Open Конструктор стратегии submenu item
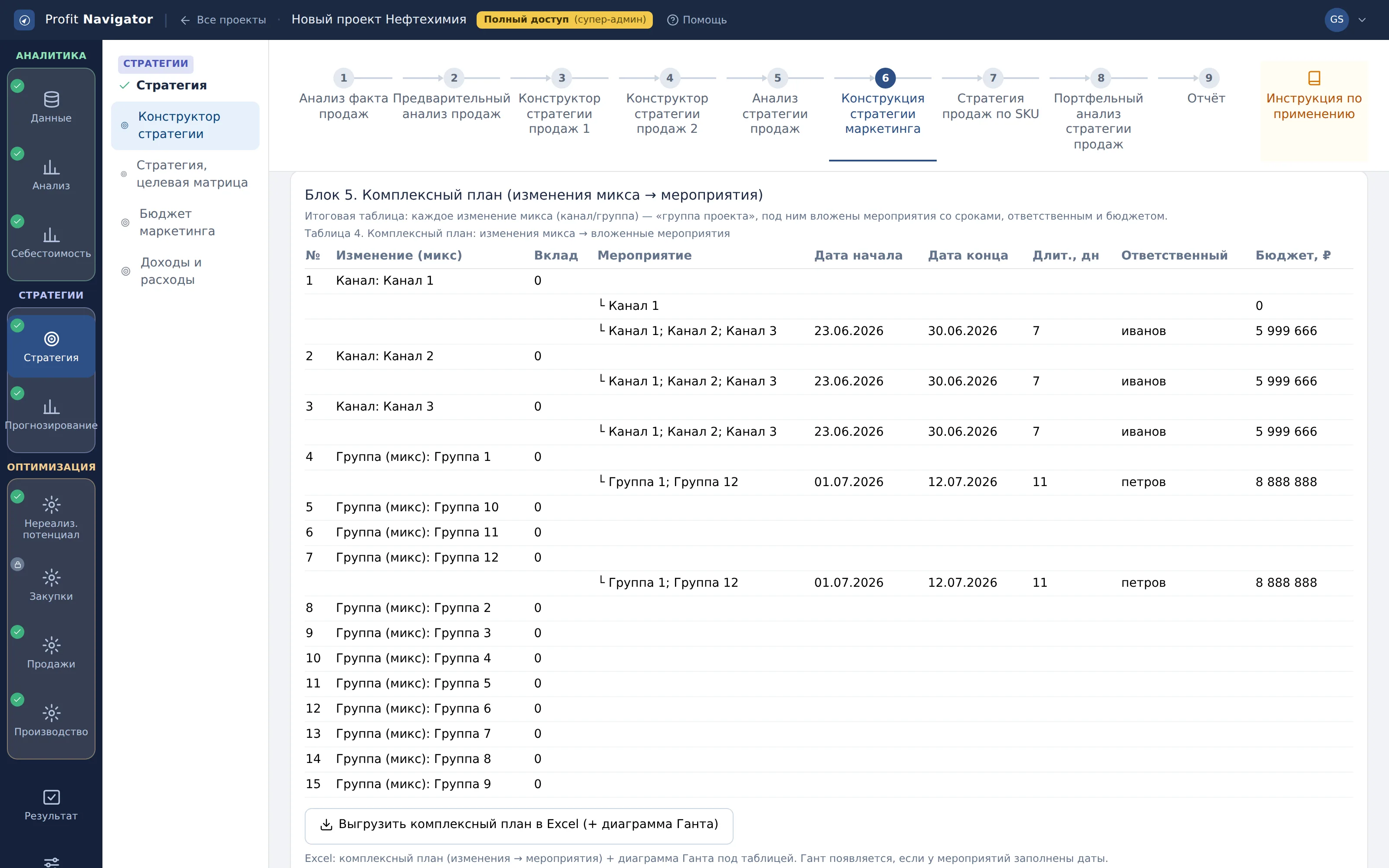The width and height of the screenshot is (1389, 868). [185, 125]
